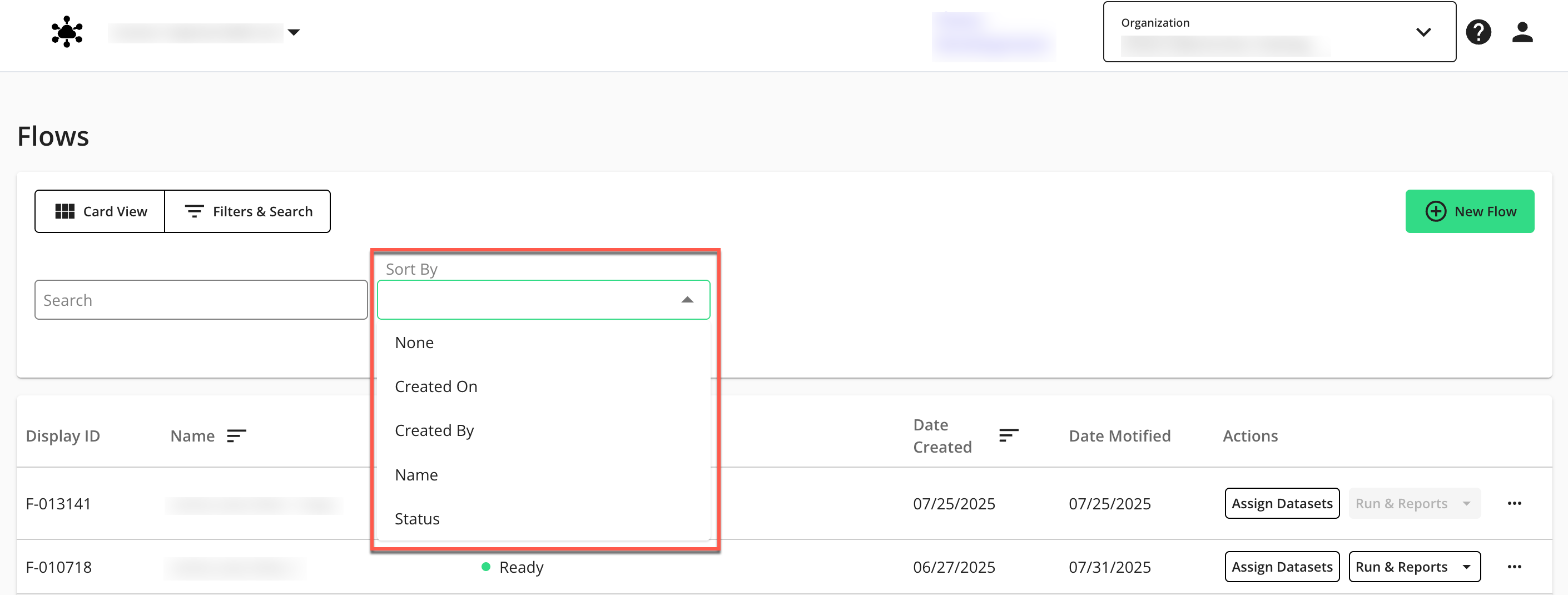Click the sort icon beside Name column
Image resolution: width=1568 pixels, height=595 pixels.
click(236, 436)
